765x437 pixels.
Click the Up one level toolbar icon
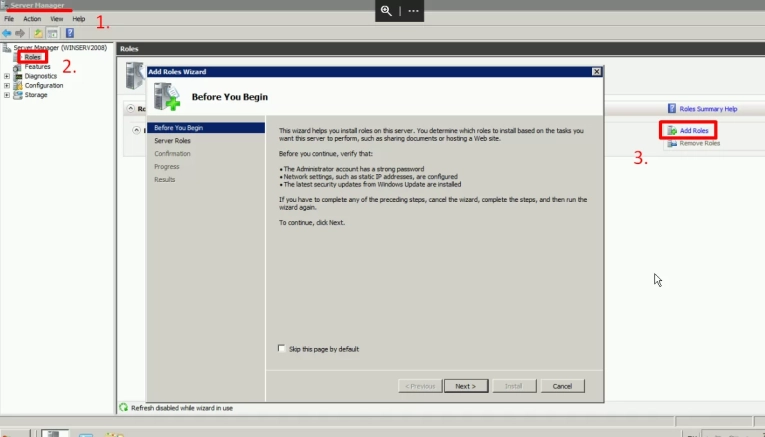(x=38, y=33)
